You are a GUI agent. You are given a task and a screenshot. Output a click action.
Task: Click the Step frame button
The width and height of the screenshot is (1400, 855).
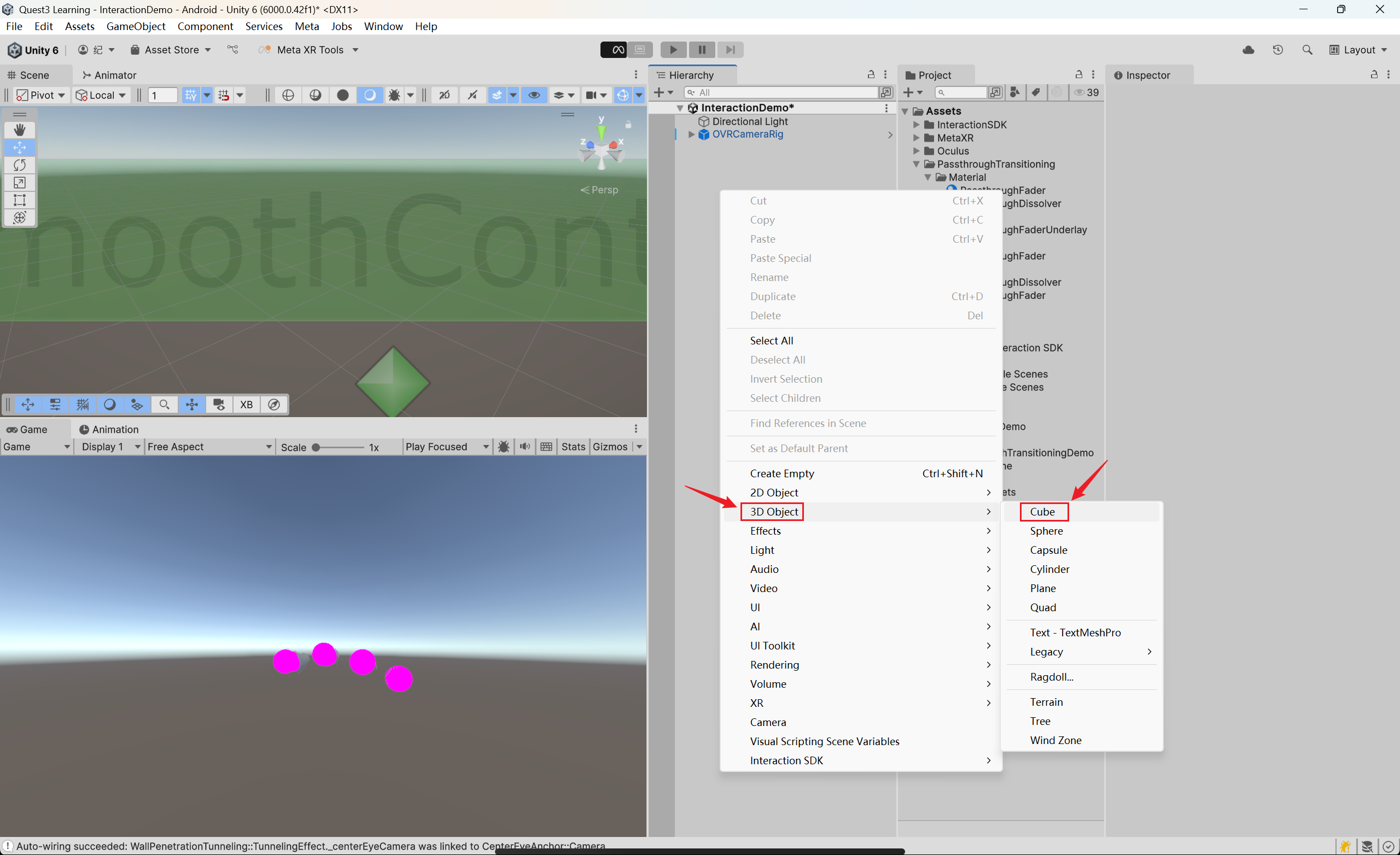(x=730, y=50)
